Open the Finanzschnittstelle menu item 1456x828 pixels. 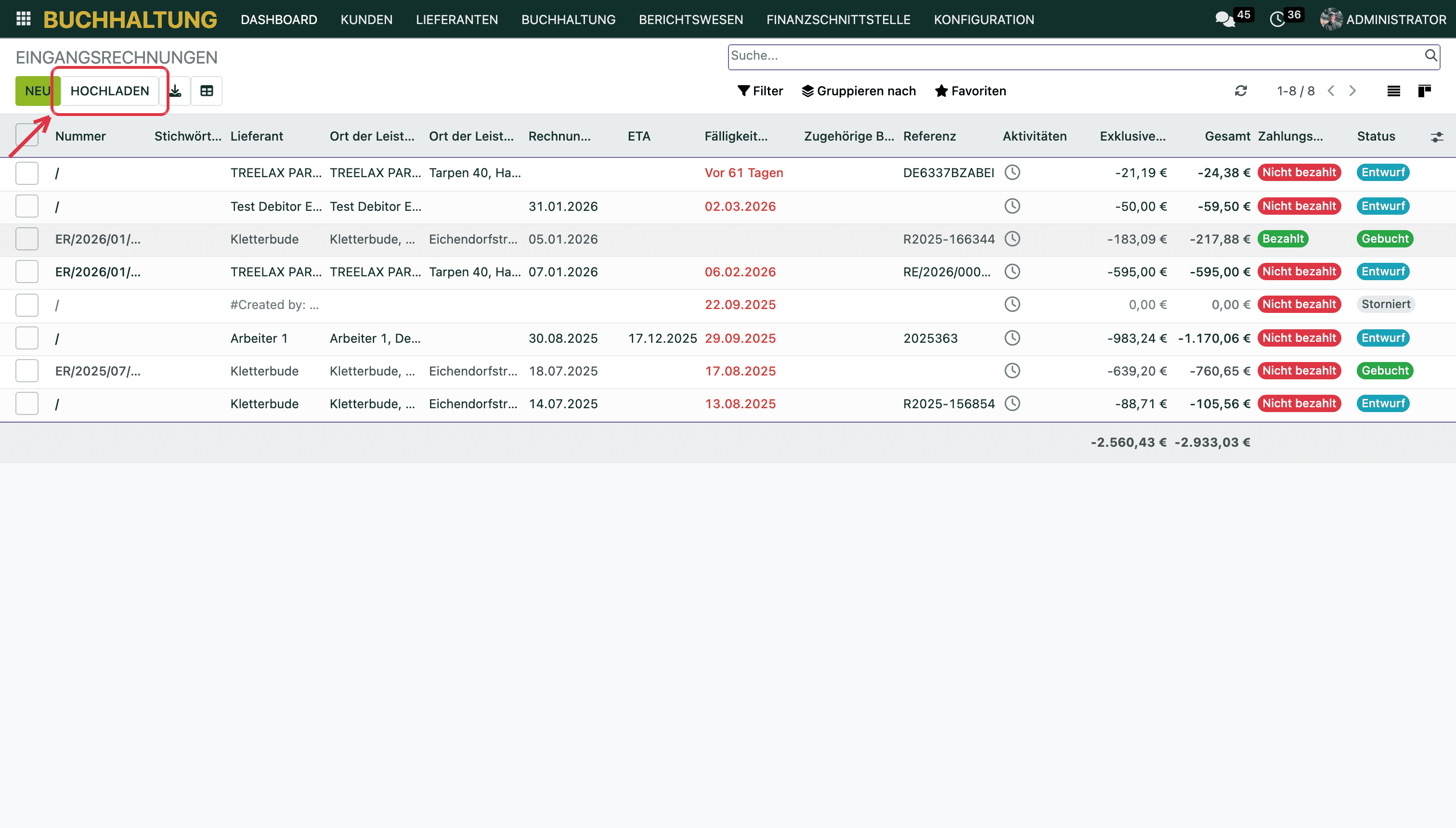(838, 19)
